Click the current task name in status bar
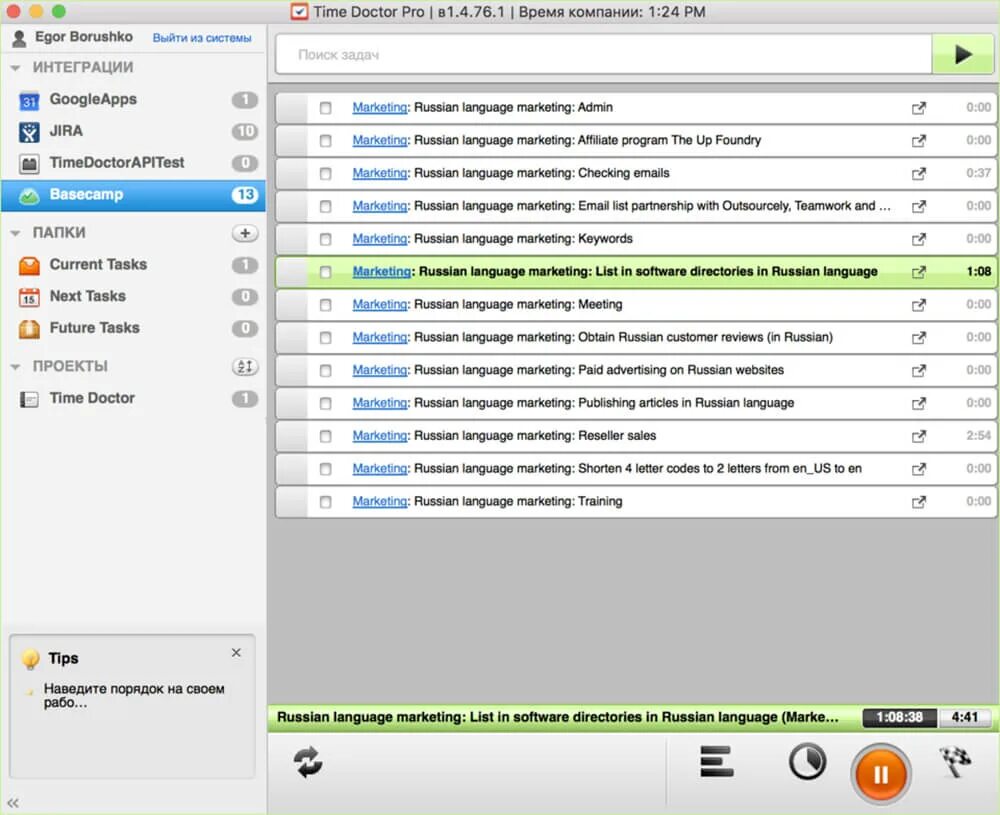Image resolution: width=1000 pixels, height=815 pixels. click(x=557, y=717)
